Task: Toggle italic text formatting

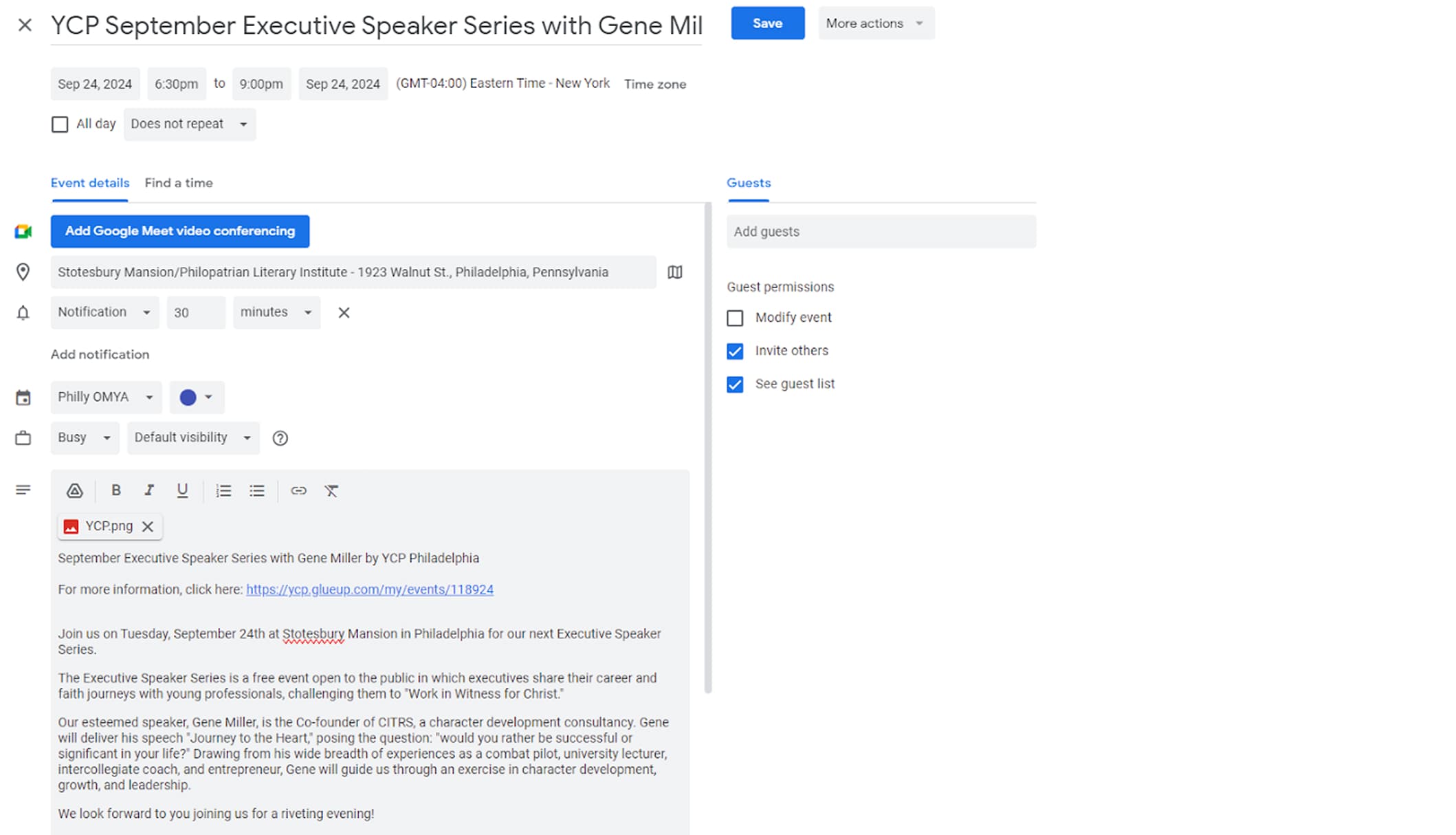Action: 148,490
